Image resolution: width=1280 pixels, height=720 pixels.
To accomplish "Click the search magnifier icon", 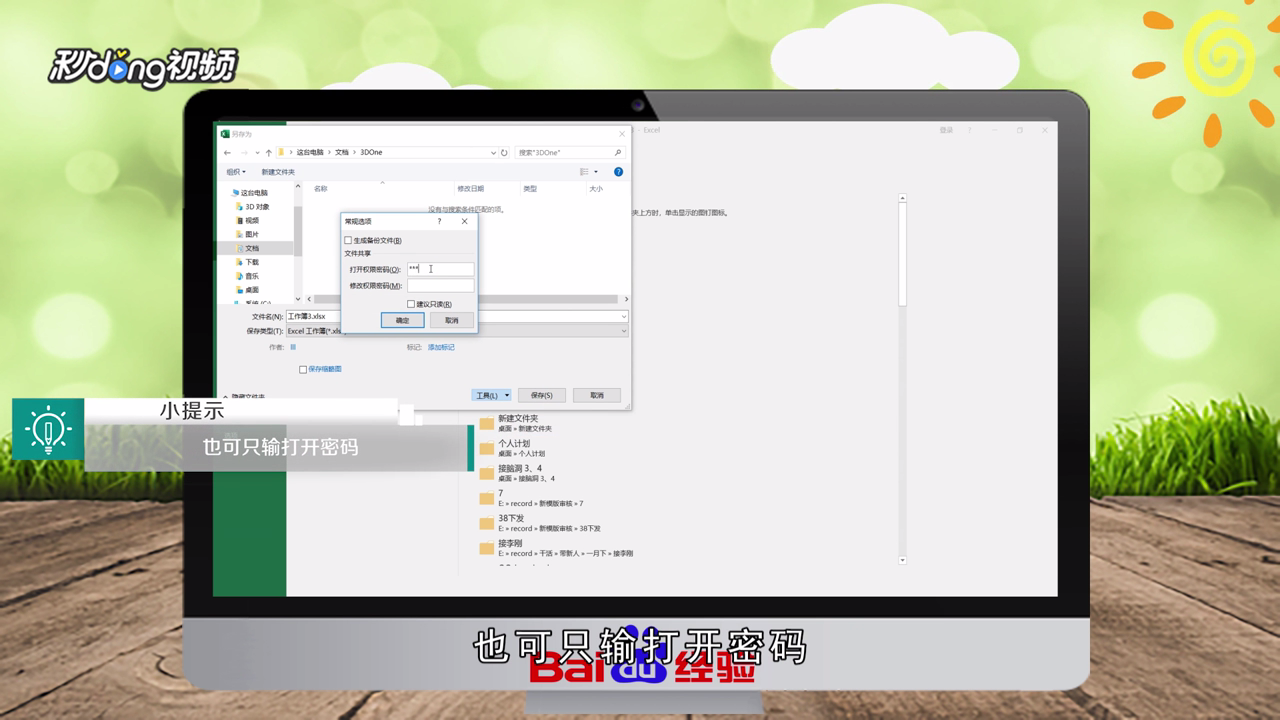I will click(617, 153).
